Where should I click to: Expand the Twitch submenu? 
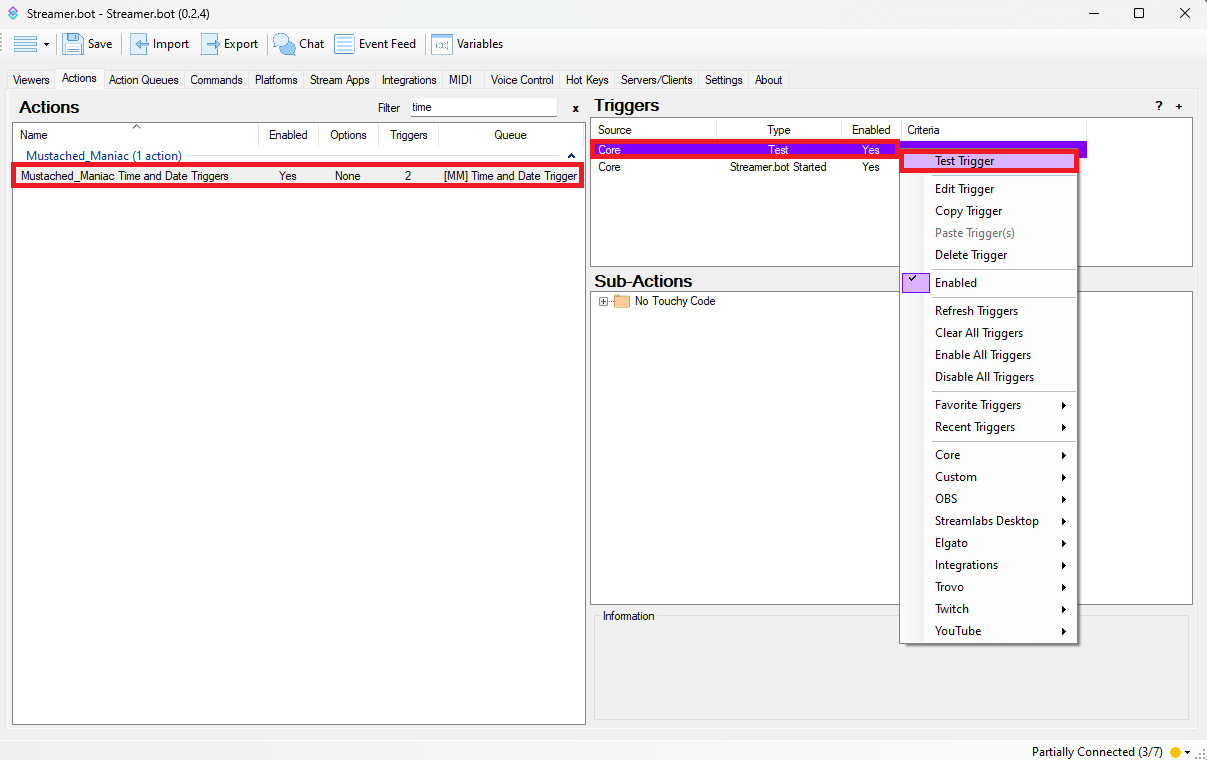coord(1000,609)
